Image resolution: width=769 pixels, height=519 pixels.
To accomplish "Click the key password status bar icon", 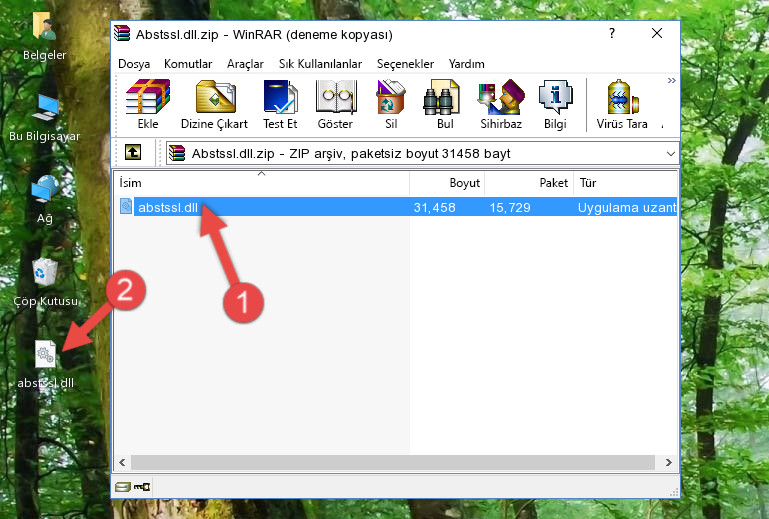I will pos(142,487).
